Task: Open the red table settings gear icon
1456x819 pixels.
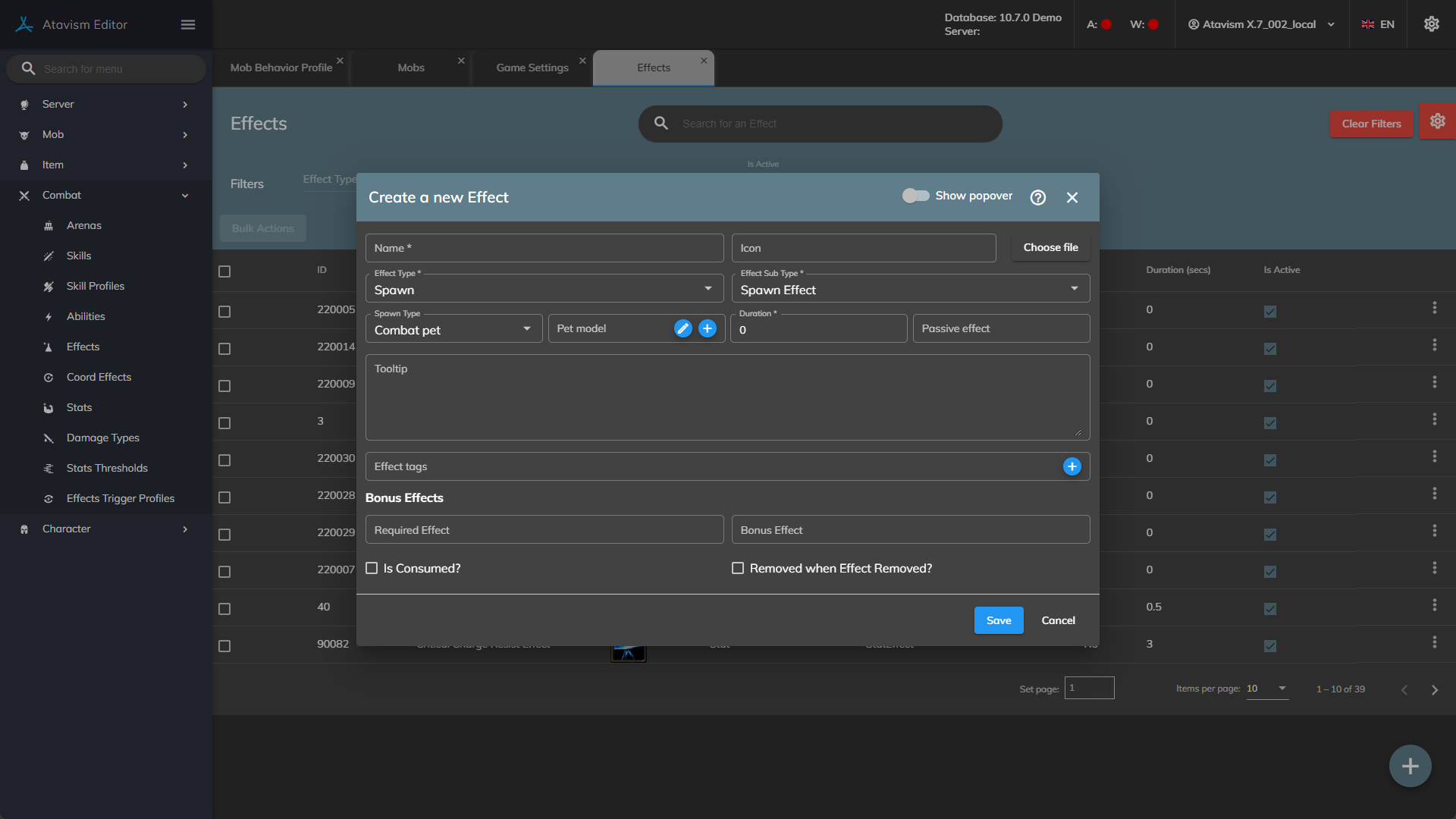Action: click(1437, 121)
